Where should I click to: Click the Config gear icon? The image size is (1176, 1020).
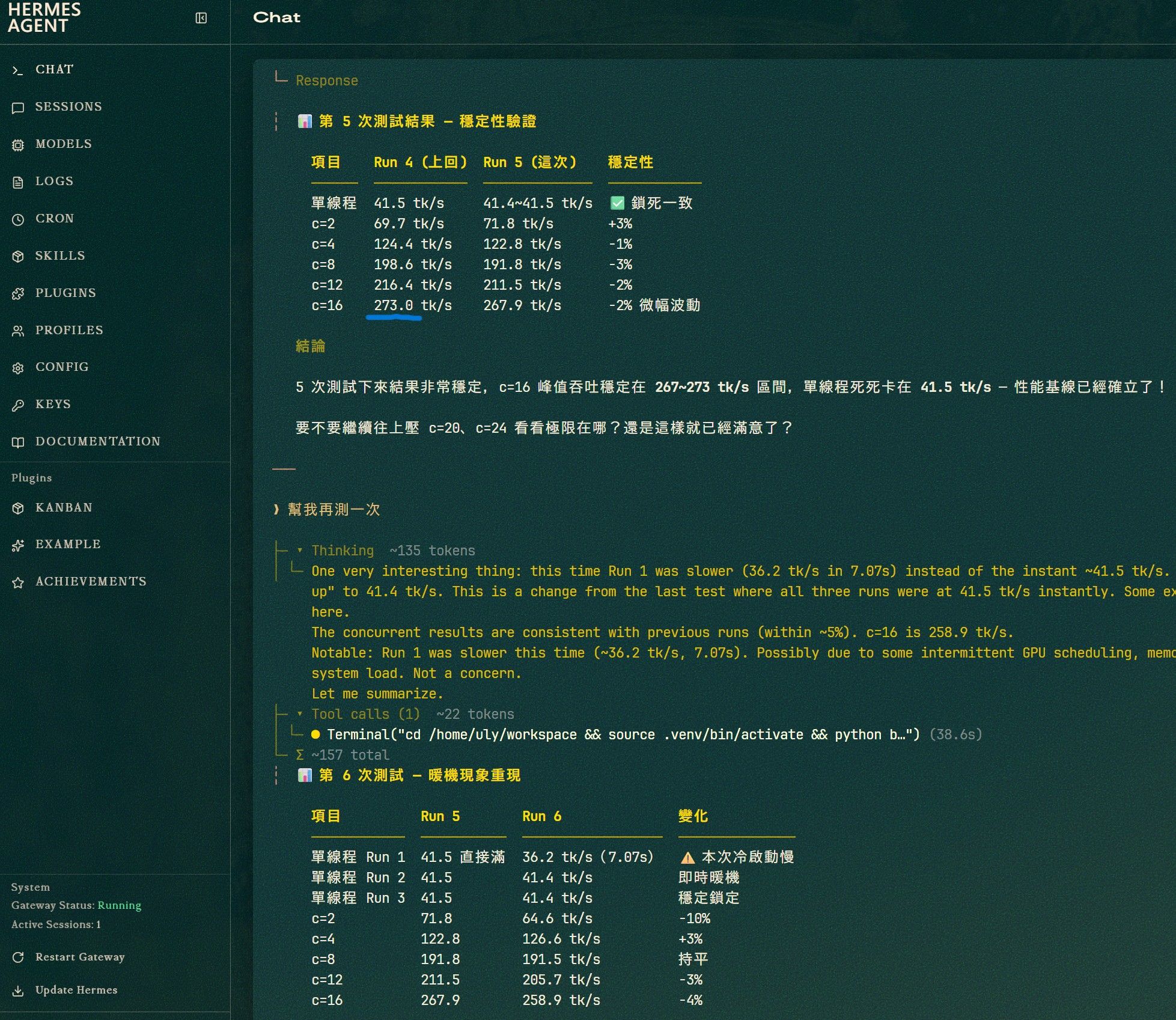point(18,368)
